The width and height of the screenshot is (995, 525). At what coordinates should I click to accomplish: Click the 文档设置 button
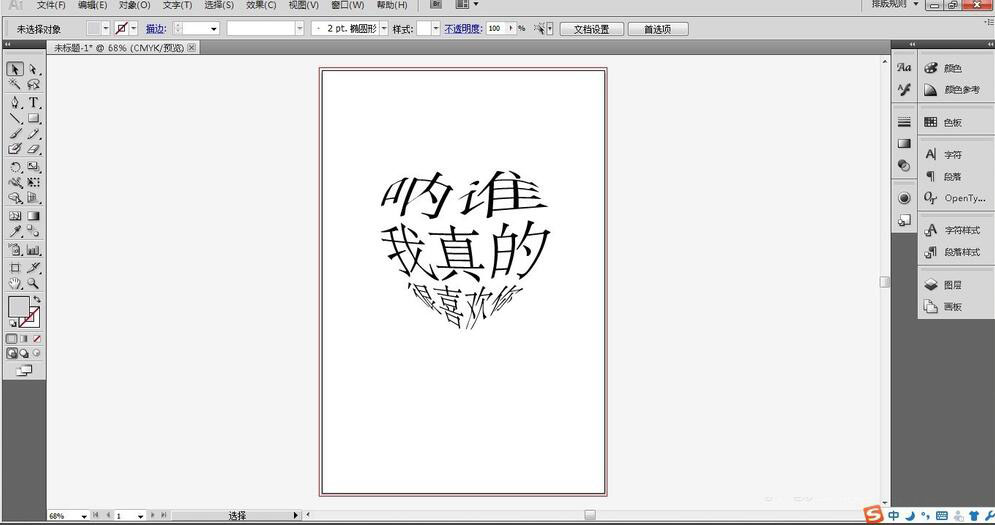(591, 29)
